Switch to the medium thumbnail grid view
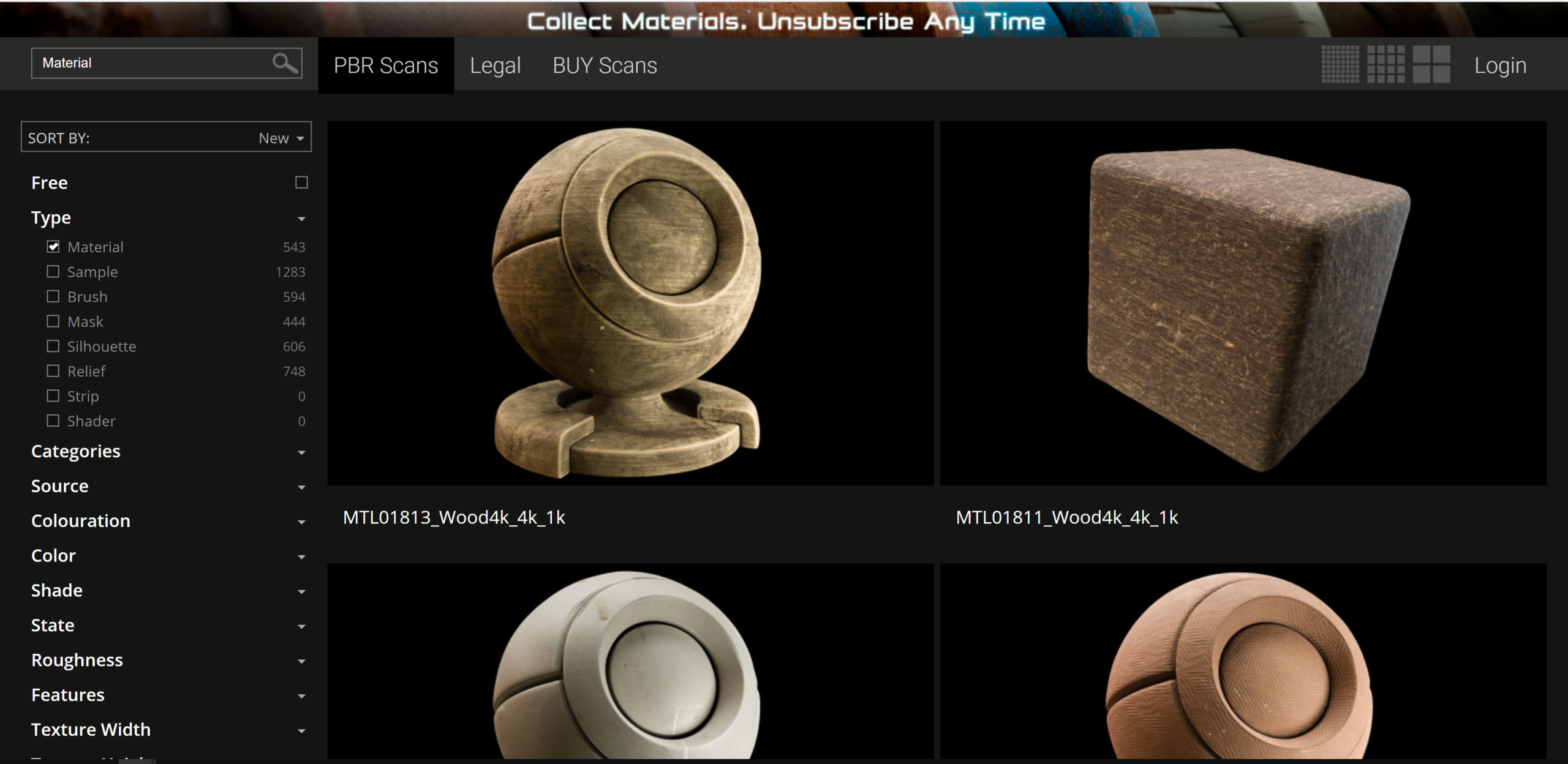Screen dimensions: 1568x764 pyautogui.click(x=1386, y=64)
